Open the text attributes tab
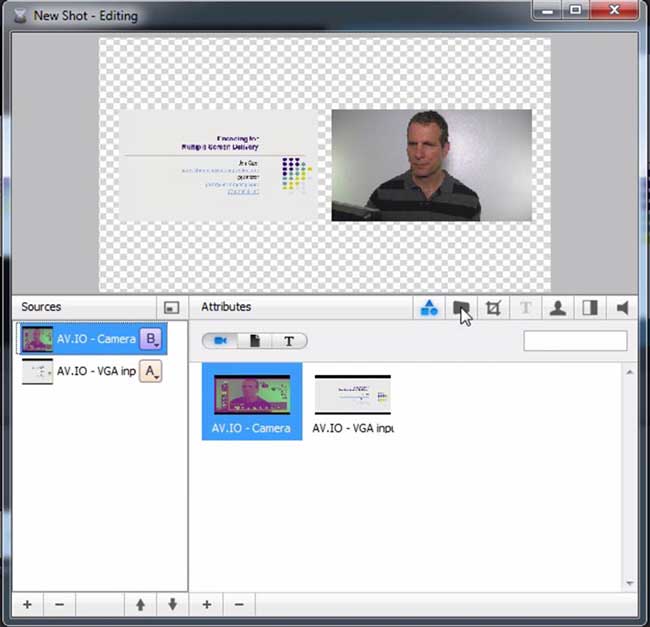The width and height of the screenshot is (650, 627). (526, 308)
